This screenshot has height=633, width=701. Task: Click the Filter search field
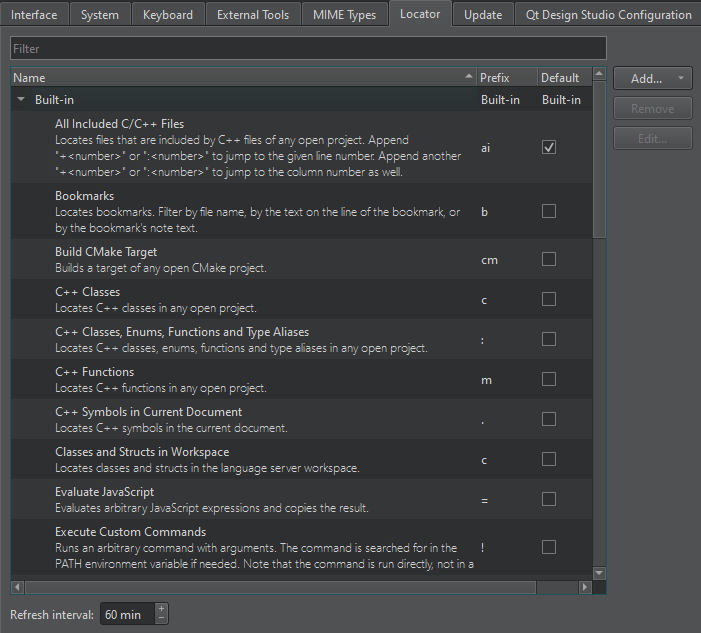pyautogui.click(x=308, y=48)
